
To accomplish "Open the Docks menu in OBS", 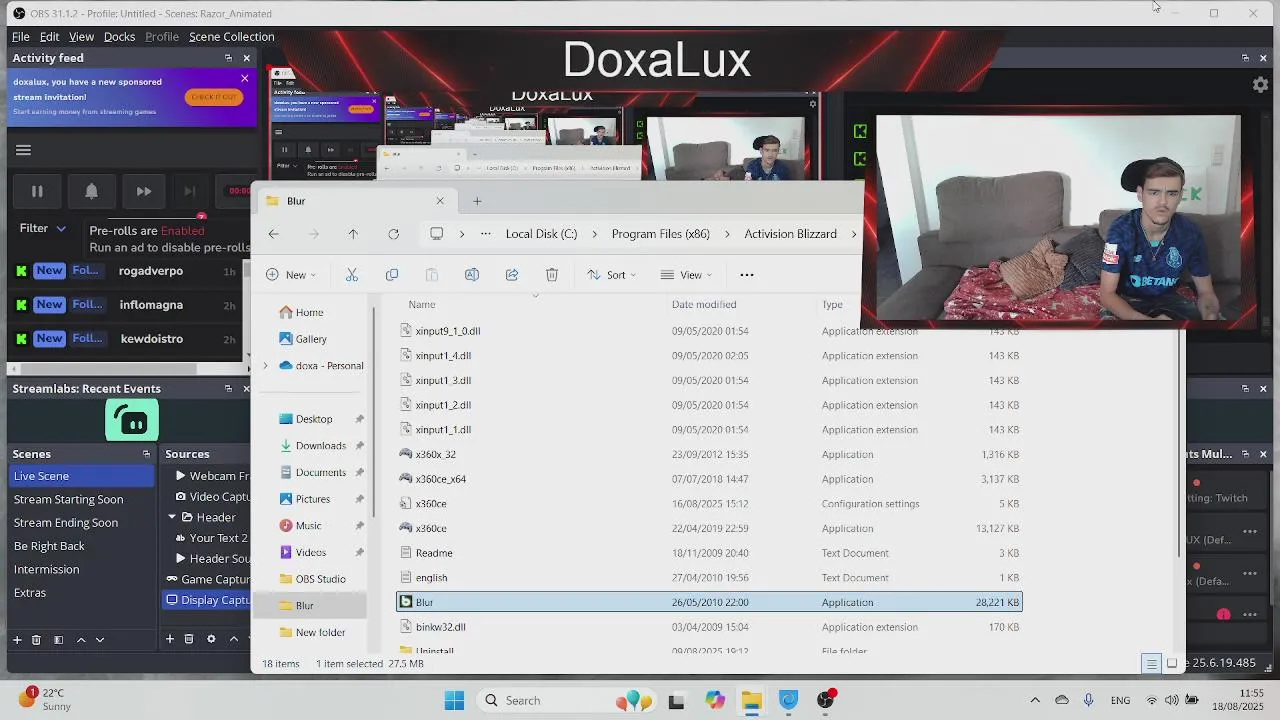I will pyautogui.click(x=119, y=36).
